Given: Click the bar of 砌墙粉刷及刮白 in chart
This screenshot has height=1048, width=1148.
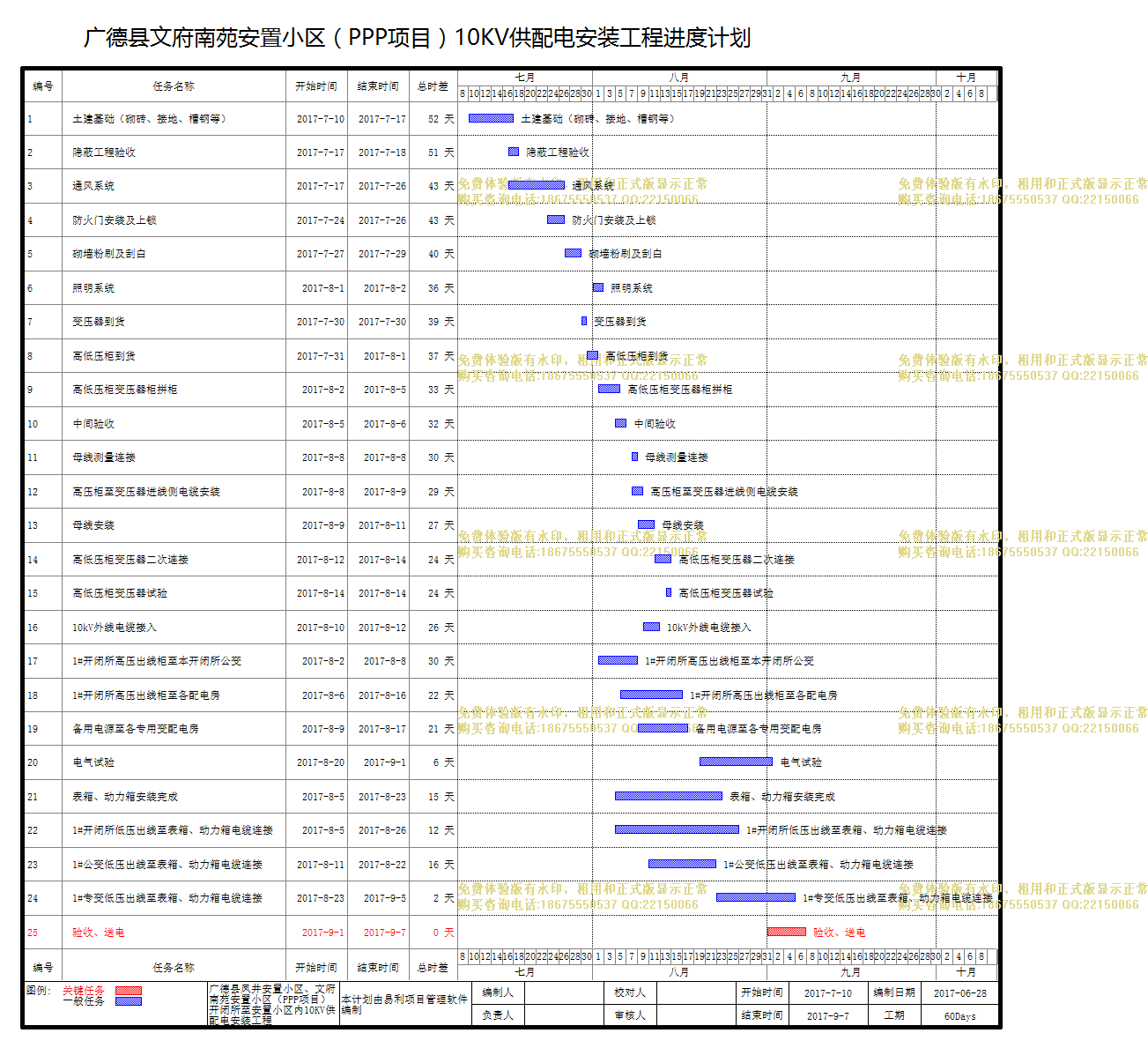Looking at the screenshot, I should [573, 253].
